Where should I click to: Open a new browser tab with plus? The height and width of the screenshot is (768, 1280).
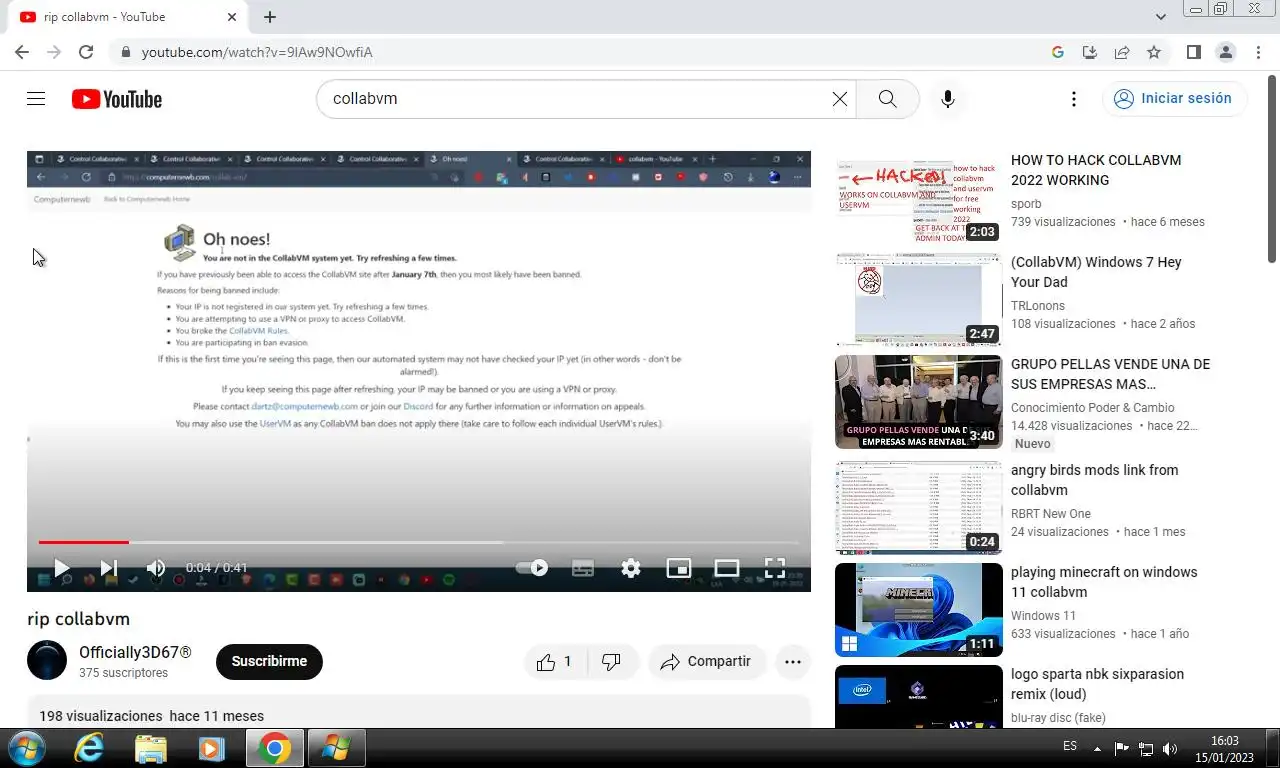point(270,17)
